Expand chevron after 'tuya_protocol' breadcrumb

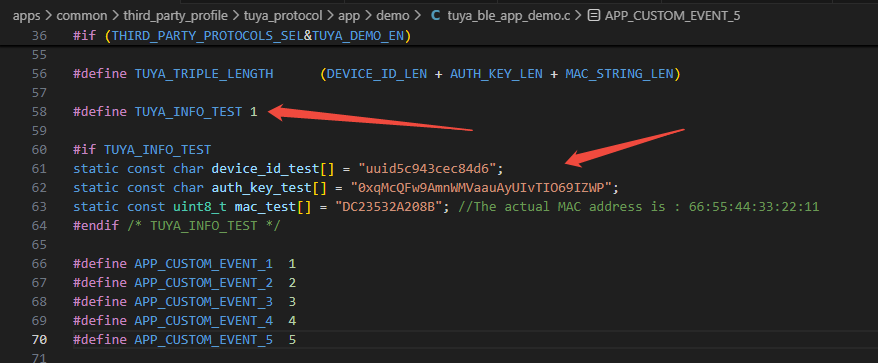(x=330, y=16)
